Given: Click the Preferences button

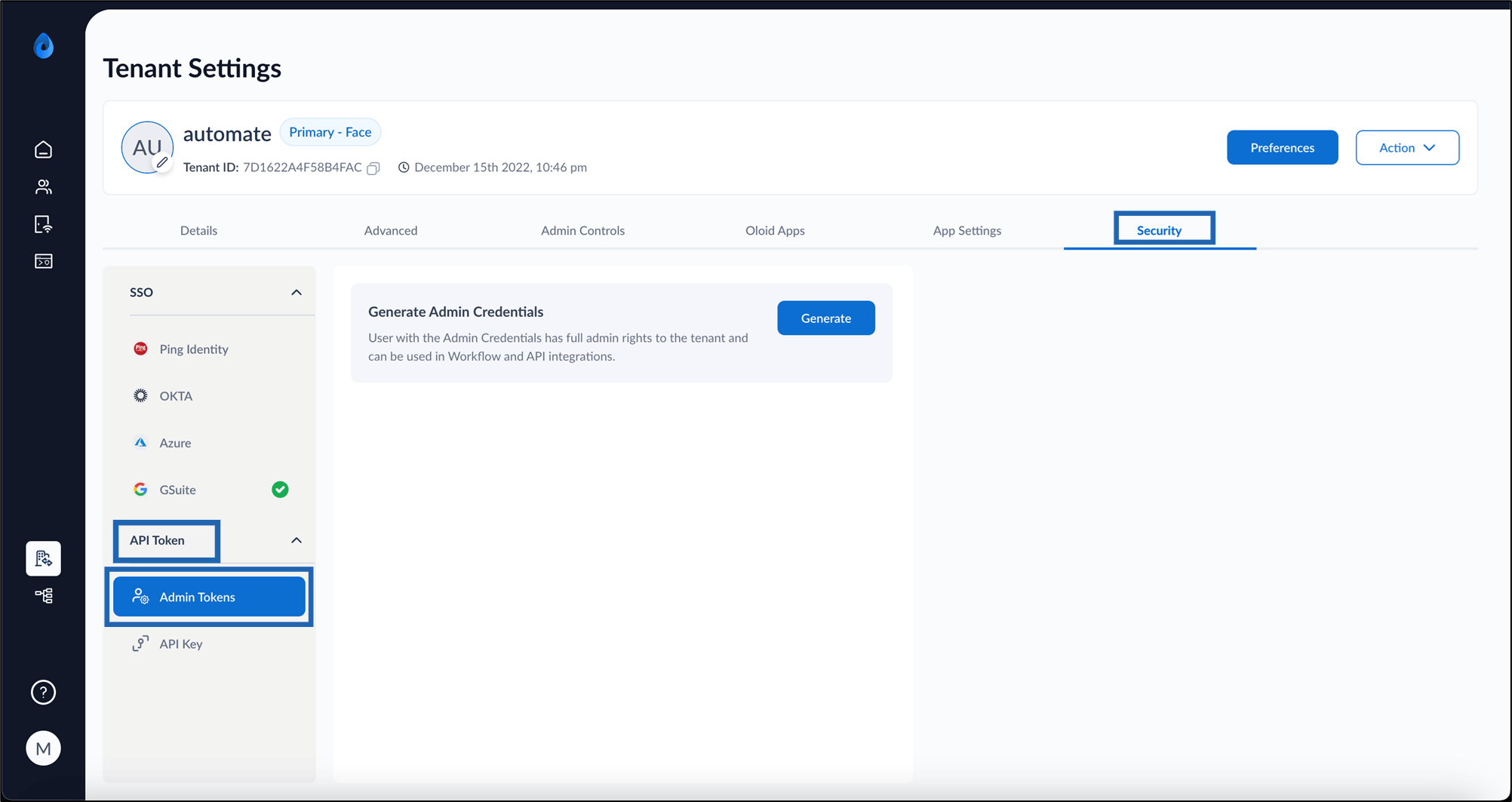Looking at the screenshot, I should tap(1283, 148).
